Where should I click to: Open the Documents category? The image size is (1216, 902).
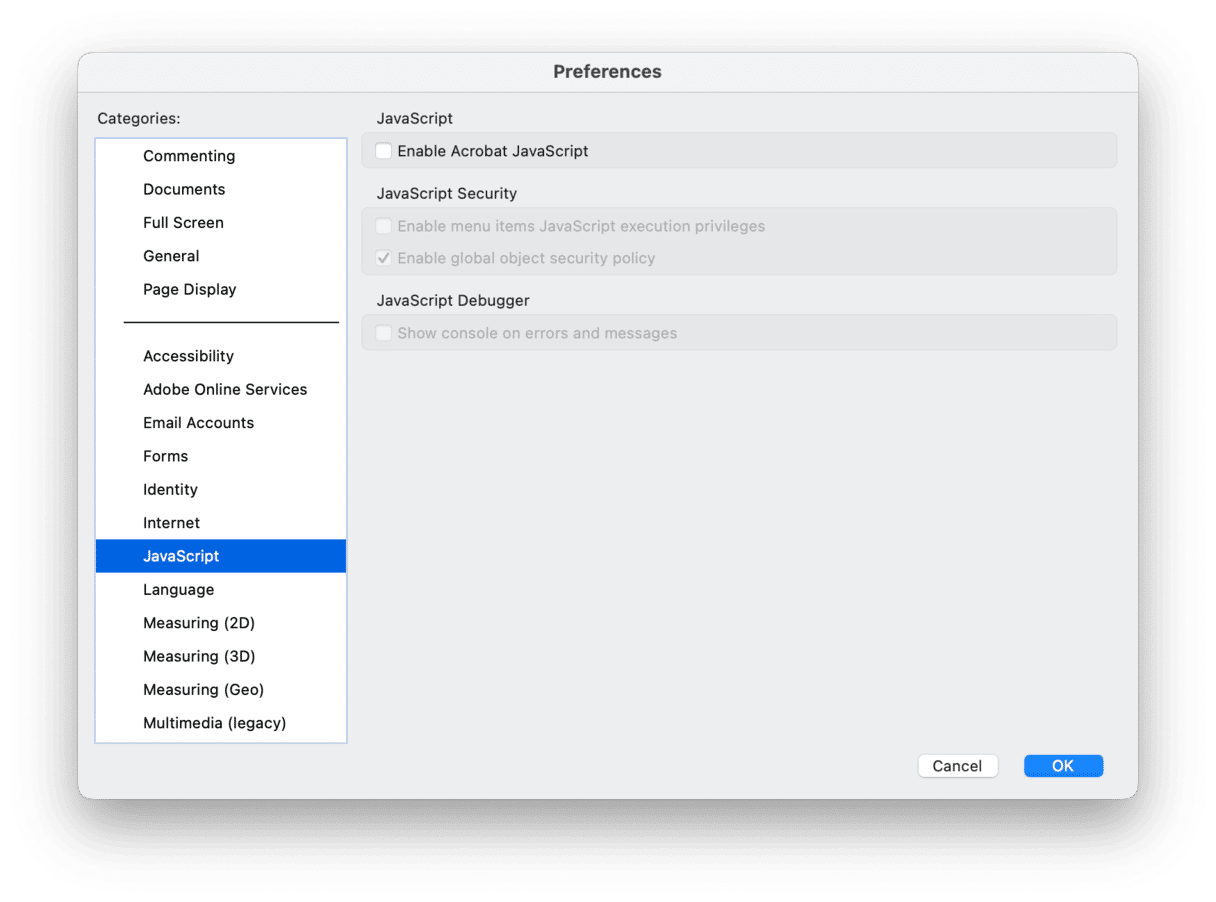[x=184, y=189]
